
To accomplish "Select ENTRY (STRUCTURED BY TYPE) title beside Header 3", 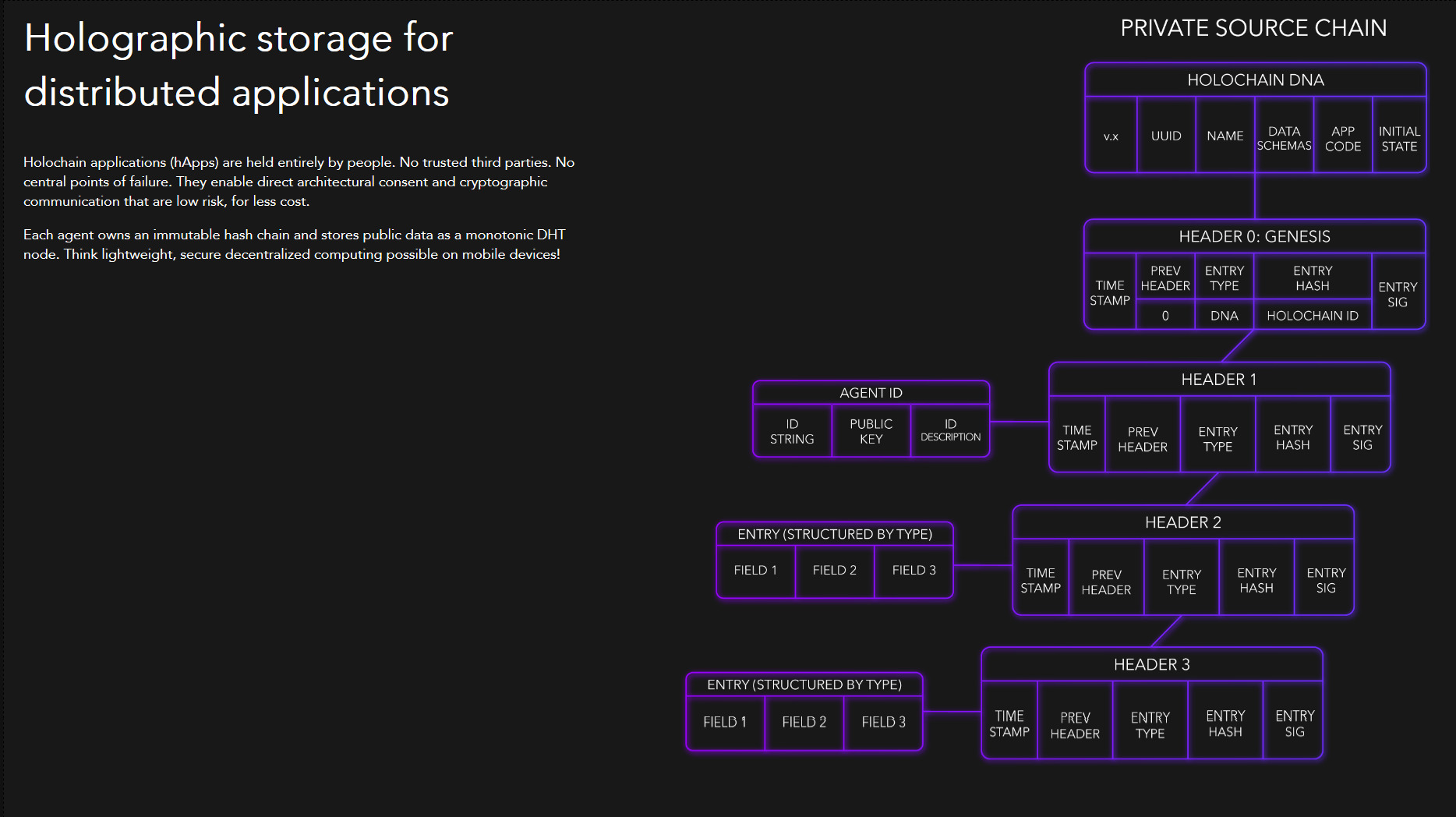I will tap(804, 684).
